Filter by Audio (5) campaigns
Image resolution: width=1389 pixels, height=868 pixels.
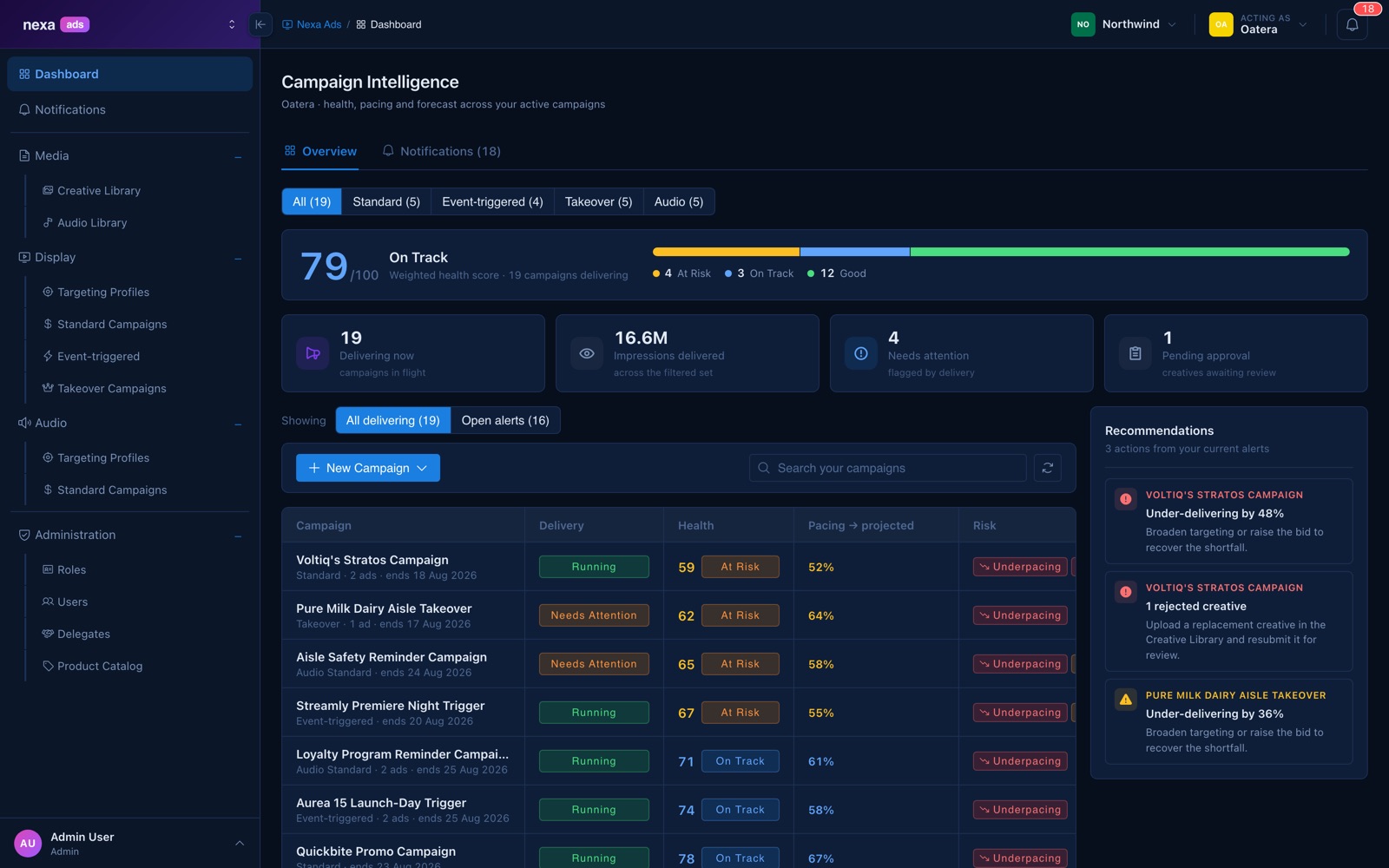[x=679, y=201]
